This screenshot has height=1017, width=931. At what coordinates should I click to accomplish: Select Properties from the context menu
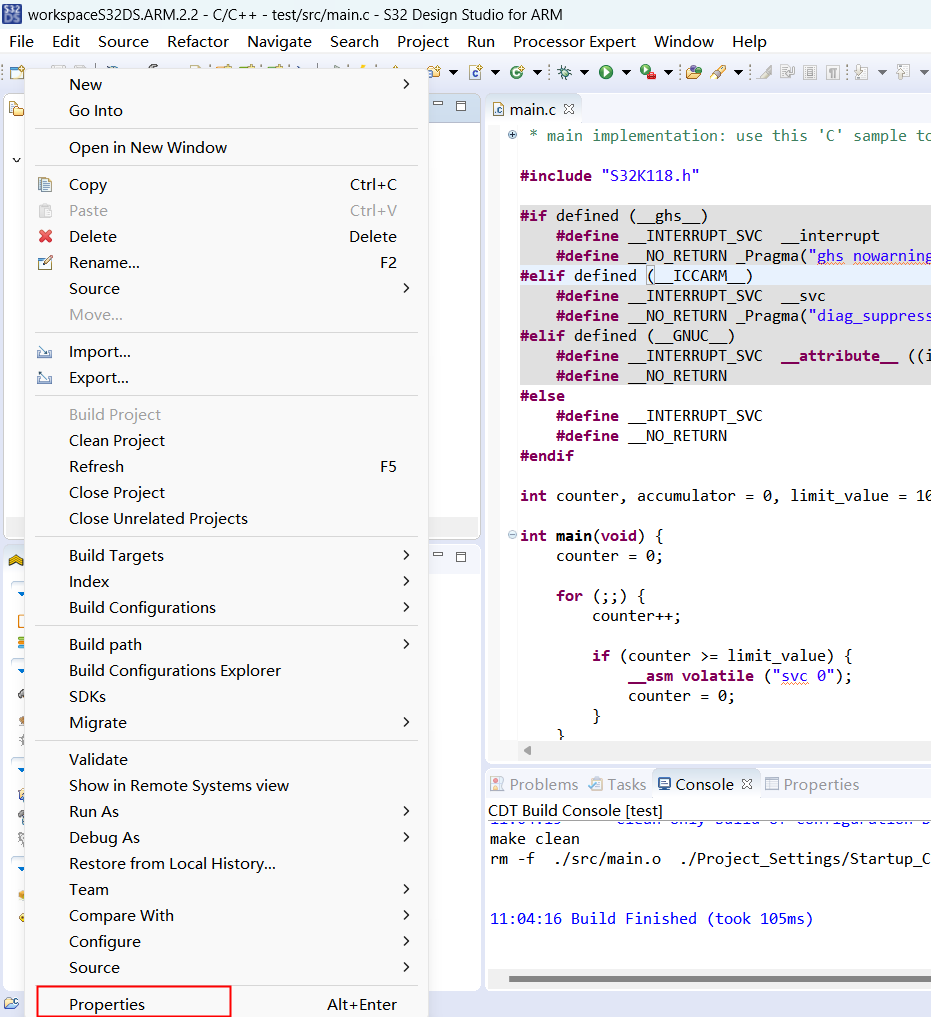pyautogui.click(x=107, y=1004)
